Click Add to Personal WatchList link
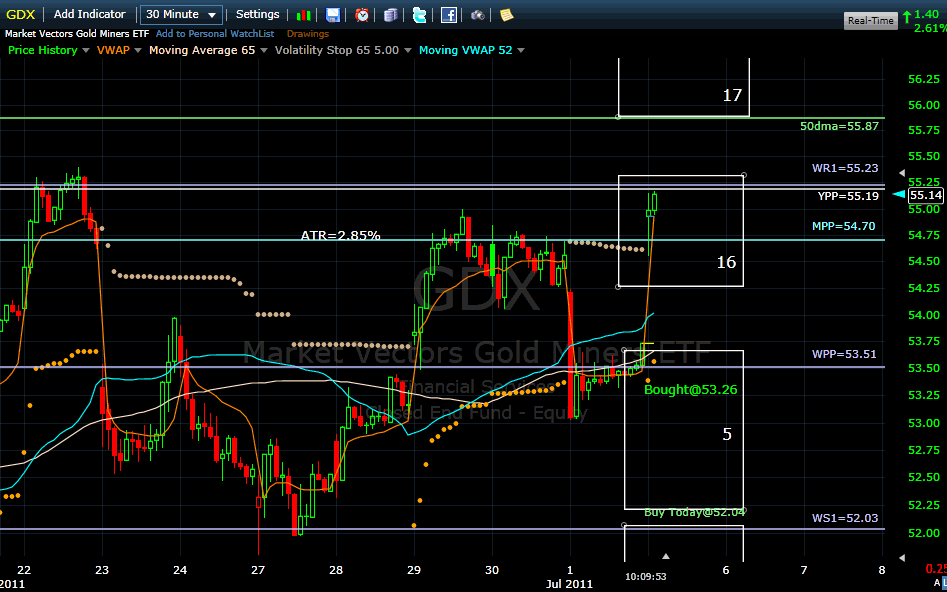Image resolution: width=947 pixels, height=592 pixels. pyautogui.click(x=215, y=34)
